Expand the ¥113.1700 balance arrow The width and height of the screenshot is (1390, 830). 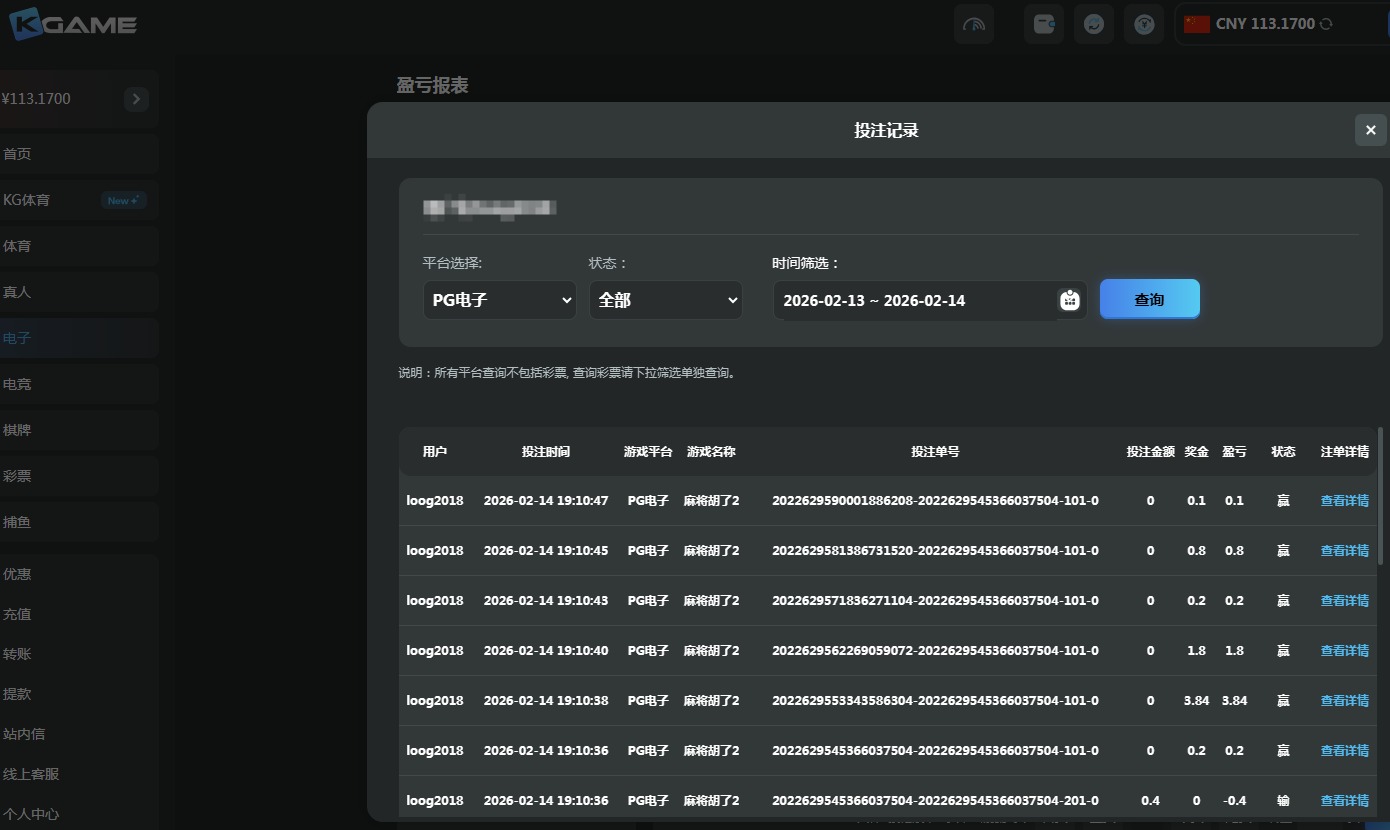pyautogui.click(x=136, y=98)
